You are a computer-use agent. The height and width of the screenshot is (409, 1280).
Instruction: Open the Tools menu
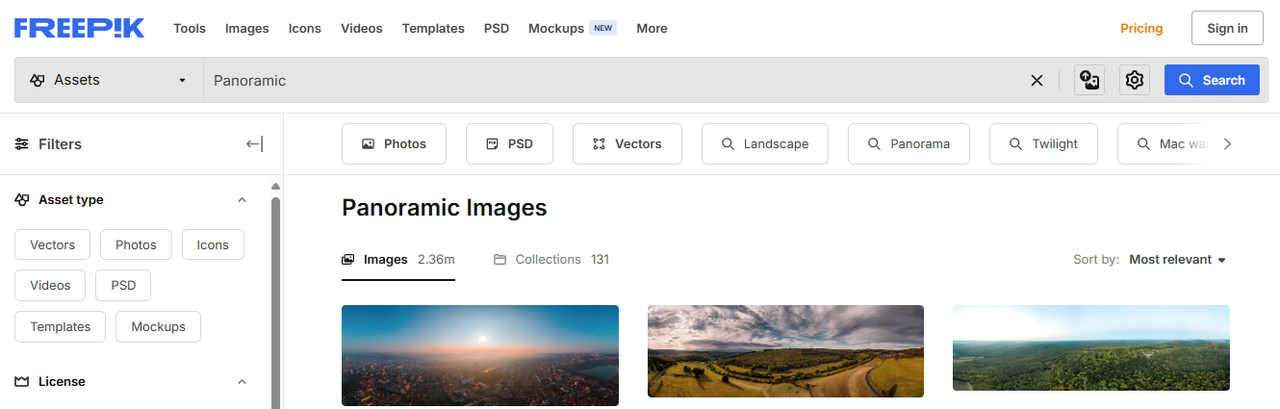[189, 28]
